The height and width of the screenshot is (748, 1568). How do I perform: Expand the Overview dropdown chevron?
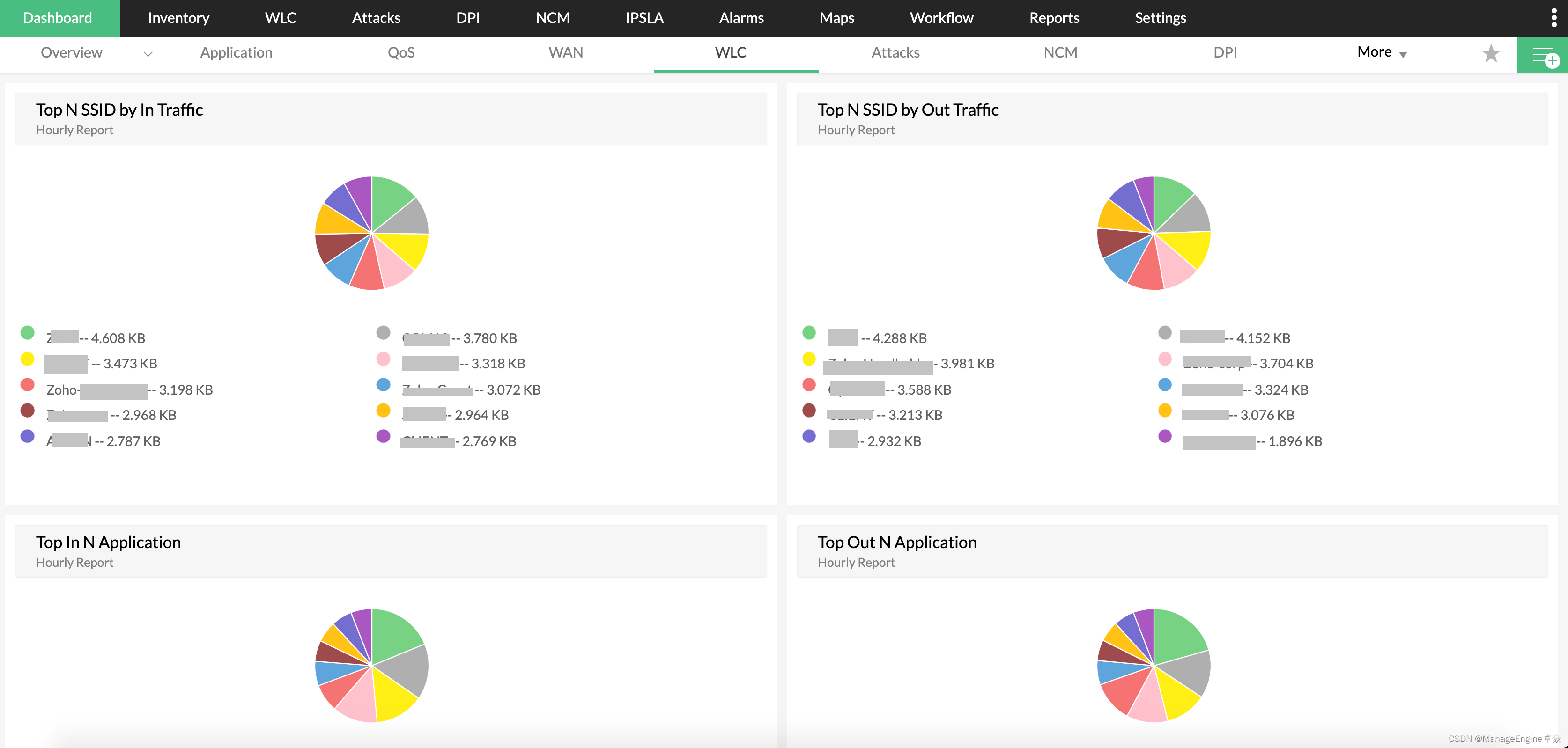(148, 53)
